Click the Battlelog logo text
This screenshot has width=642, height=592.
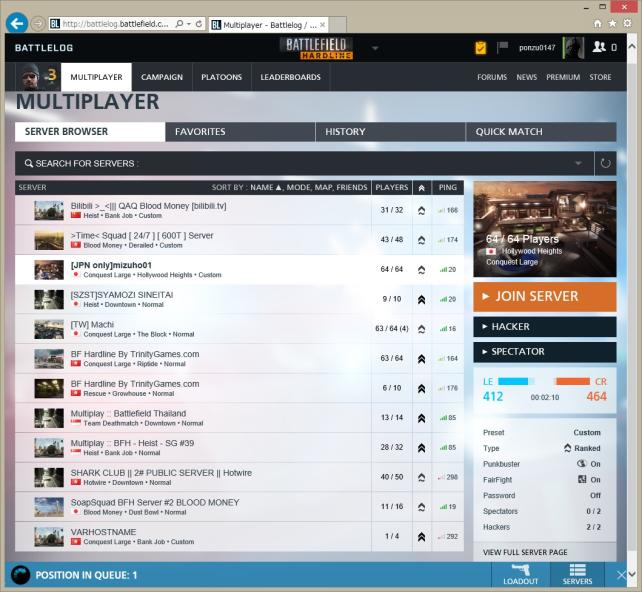coord(44,48)
